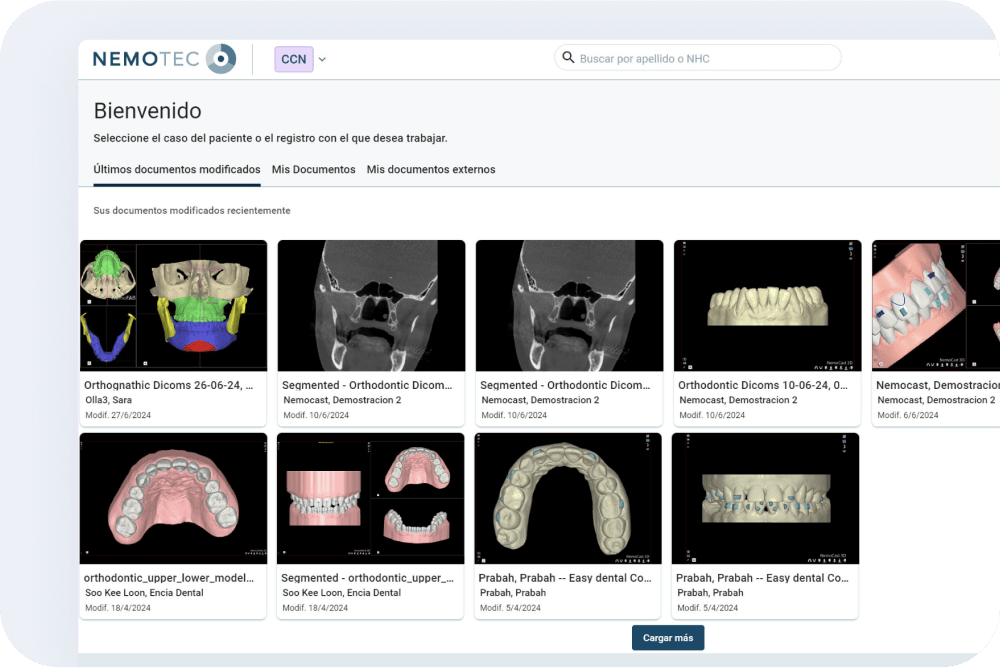The height and width of the screenshot is (668, 1000).
Task: Click Sus documentos modificados recientemente label
Action: 192,211
